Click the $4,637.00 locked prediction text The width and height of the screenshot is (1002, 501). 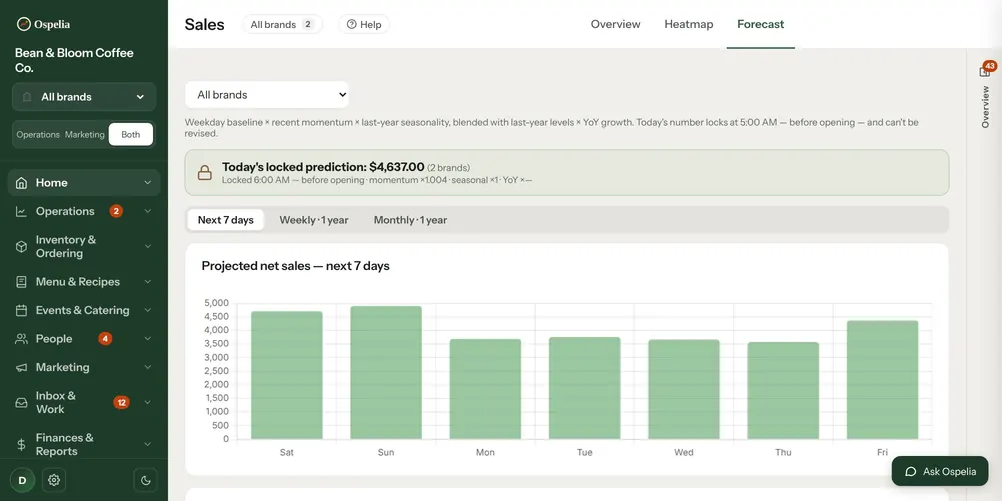(x=397, y=167)
